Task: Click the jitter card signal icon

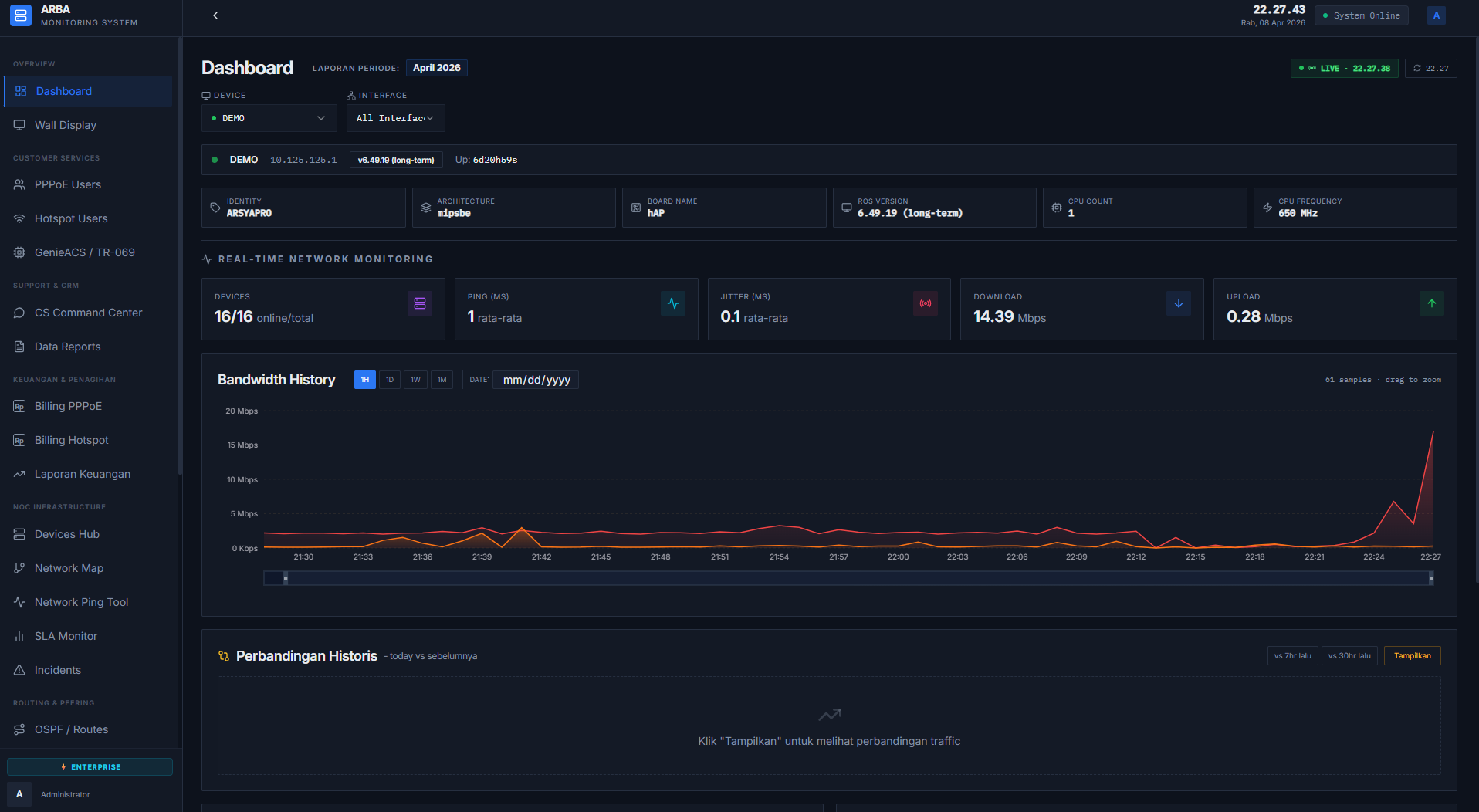Action: coord(926,303)
